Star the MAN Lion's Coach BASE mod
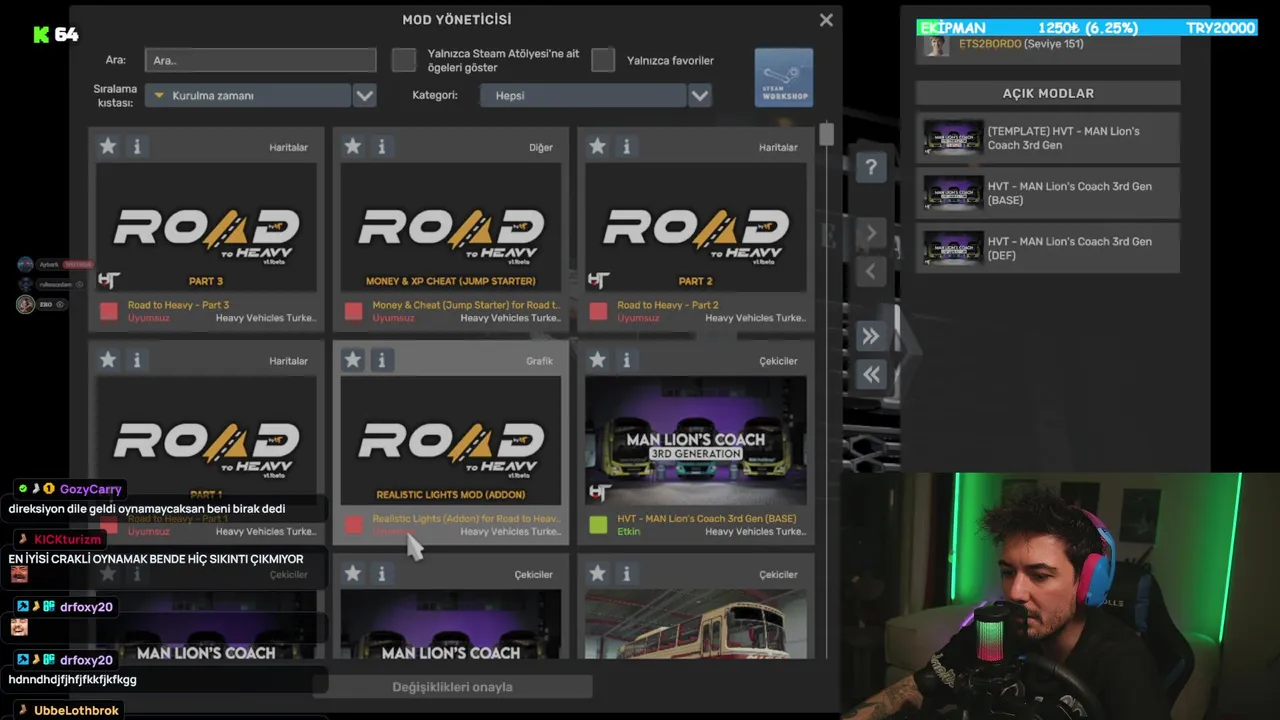The height and width of the screenshot is (720, 1280). point(597,360)
